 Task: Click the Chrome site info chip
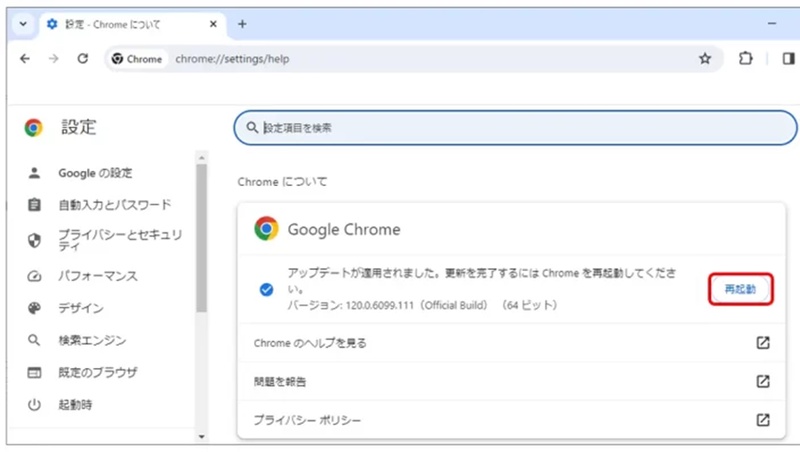pyautogui.click(x=137, y=59)
